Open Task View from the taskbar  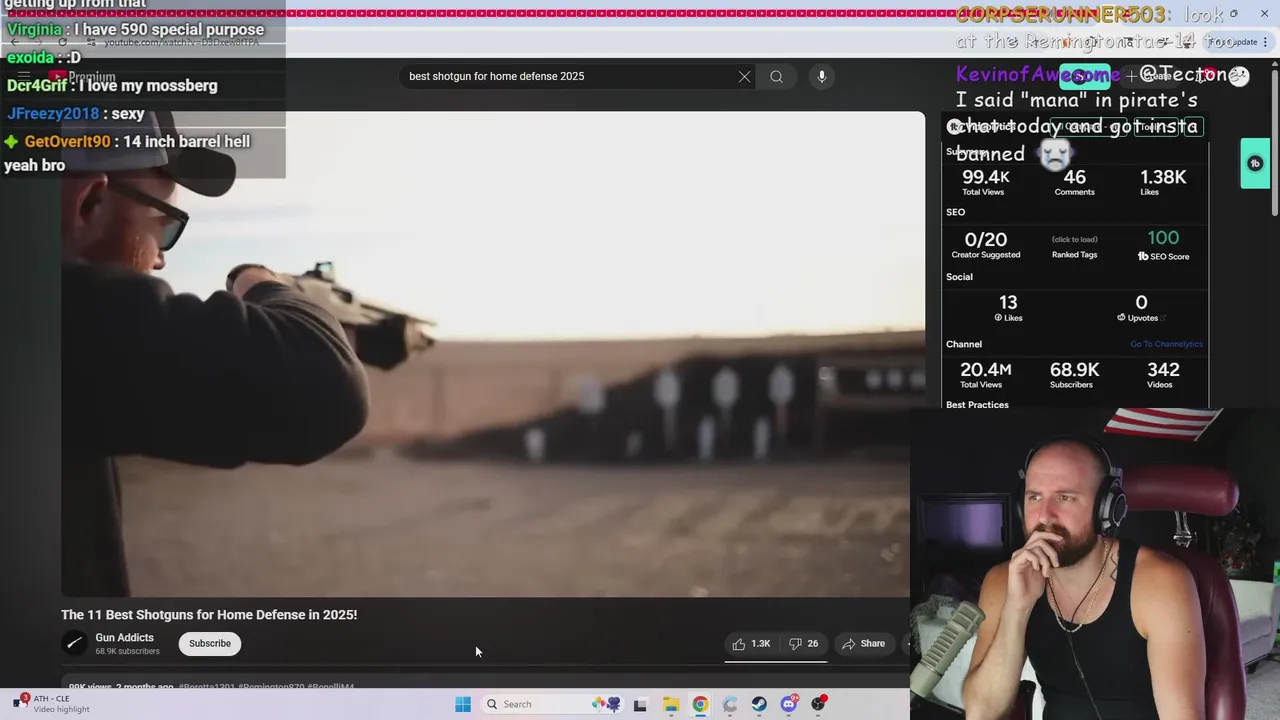[640, 704]
